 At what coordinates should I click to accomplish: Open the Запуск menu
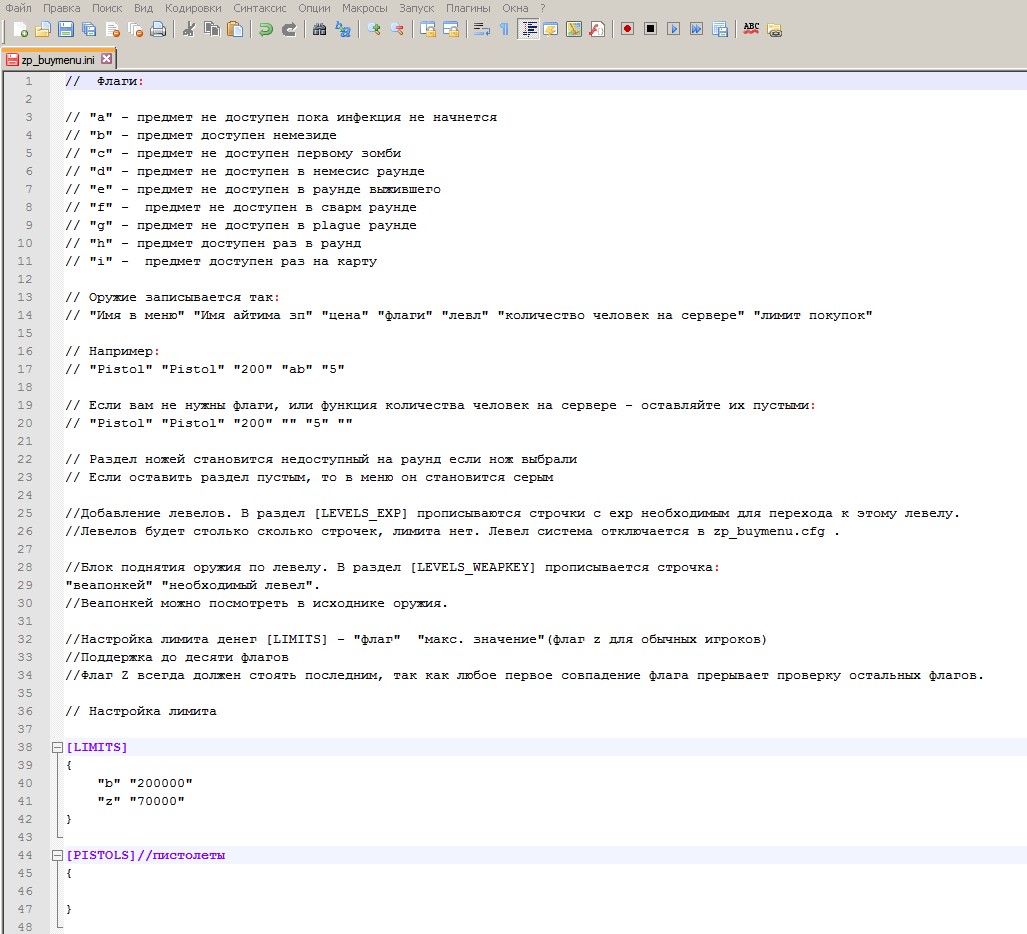(417, 8)
